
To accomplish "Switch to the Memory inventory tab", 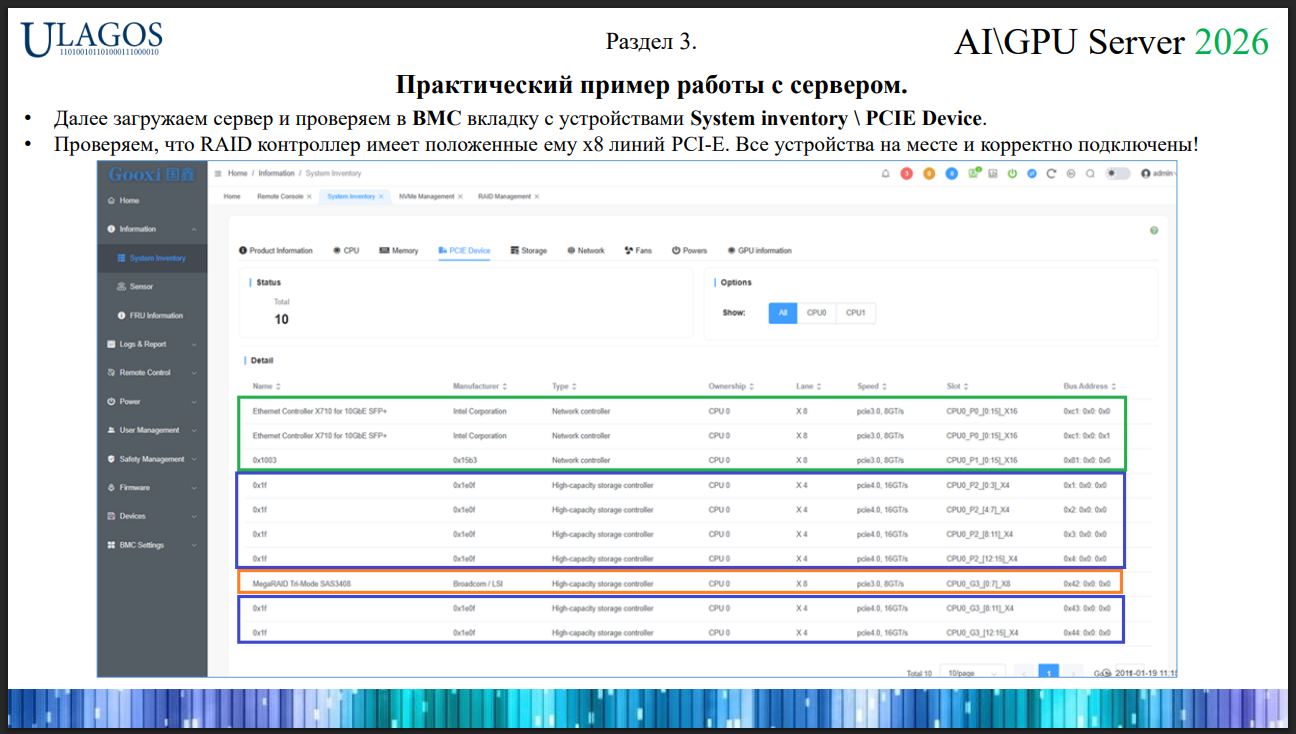I will point(399,250).
